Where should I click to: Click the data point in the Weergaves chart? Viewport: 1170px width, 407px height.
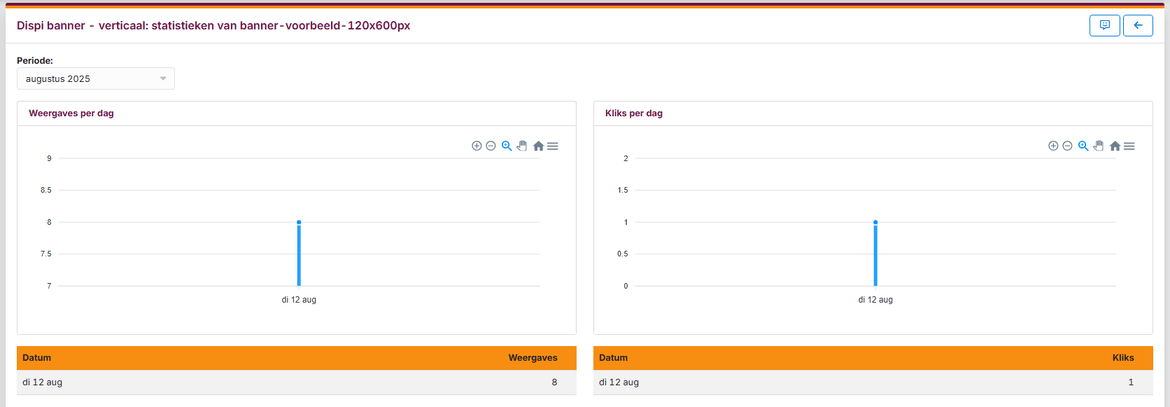coord(299,223)
